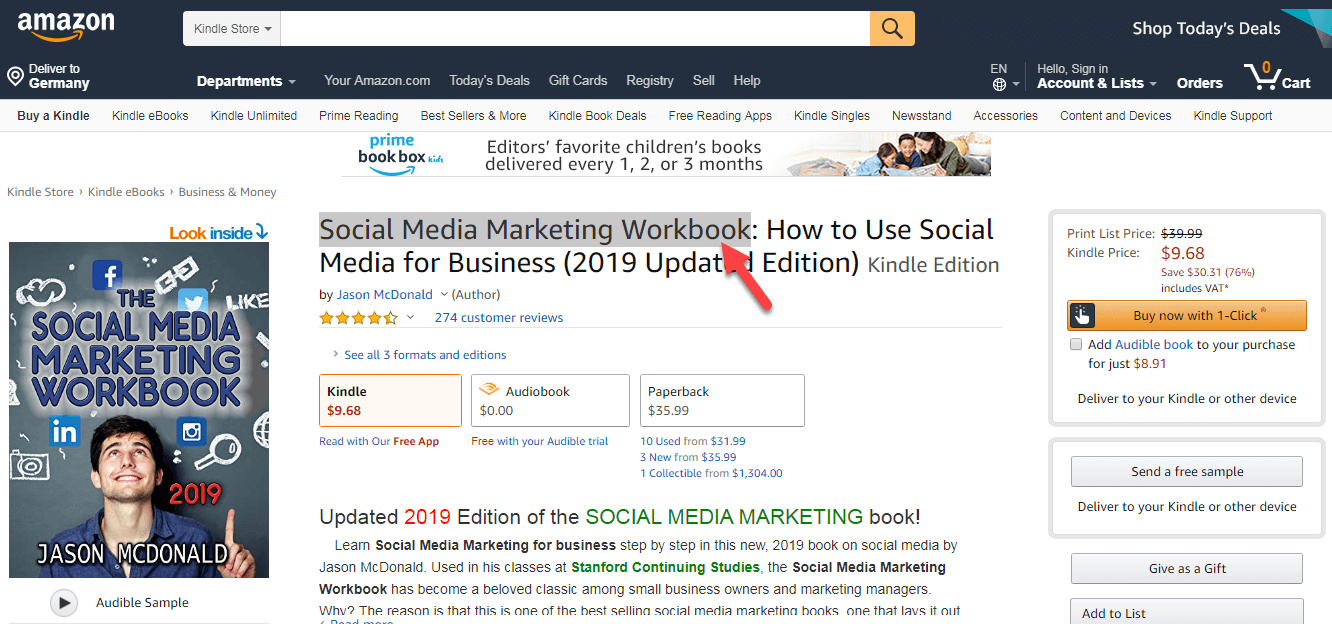Open the 274 customer reviews link

pos(498,318)
